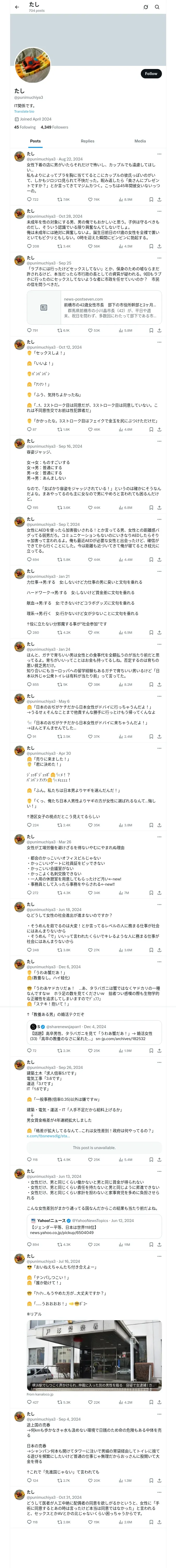The height and width of the screenshot is (1568, 176).
Task: Expand more menu on Jan 21 post
Action: pyautogui.click(x=159, y=572)
